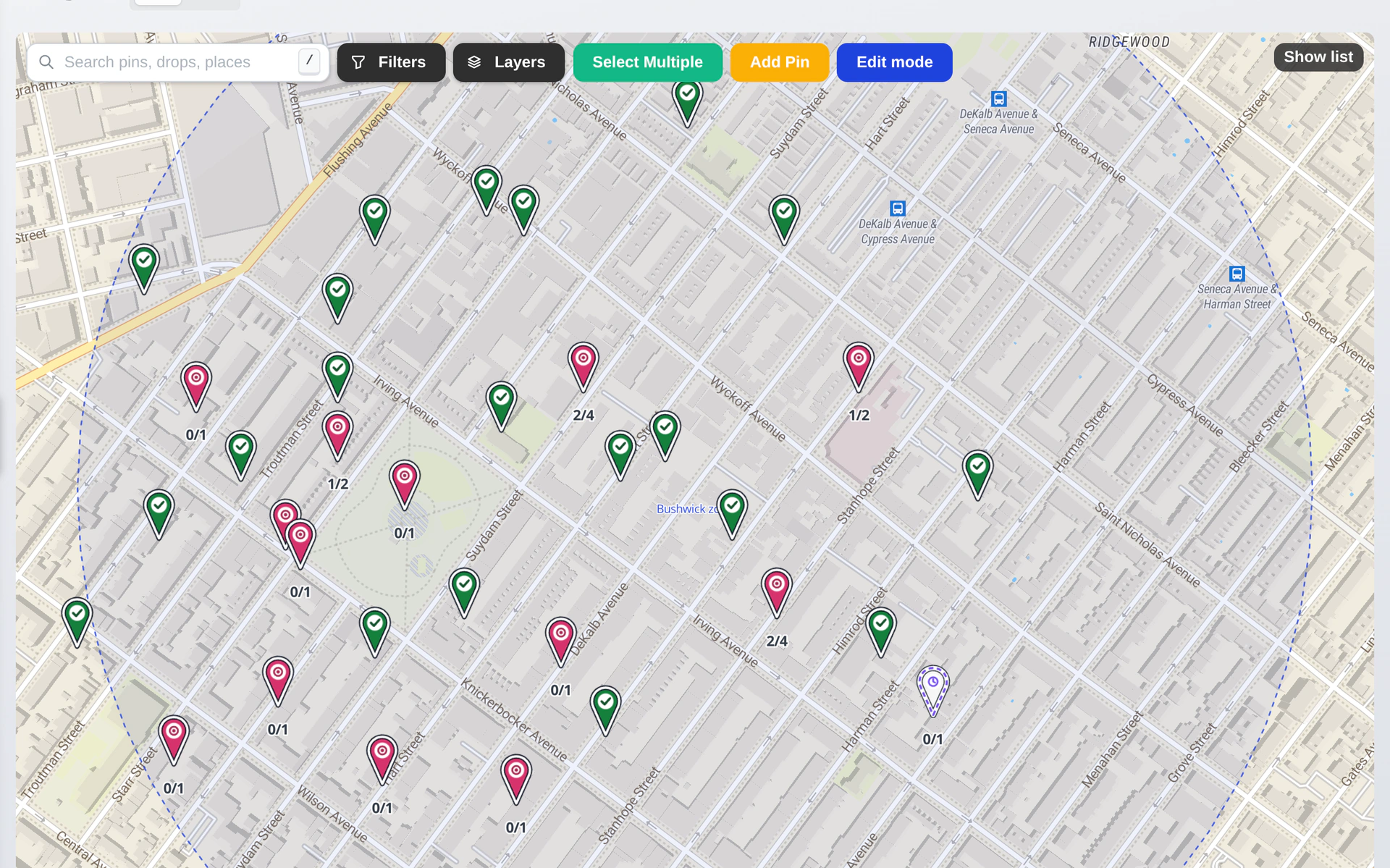
Task: Open the Filters panel
Action: [391, 62]
